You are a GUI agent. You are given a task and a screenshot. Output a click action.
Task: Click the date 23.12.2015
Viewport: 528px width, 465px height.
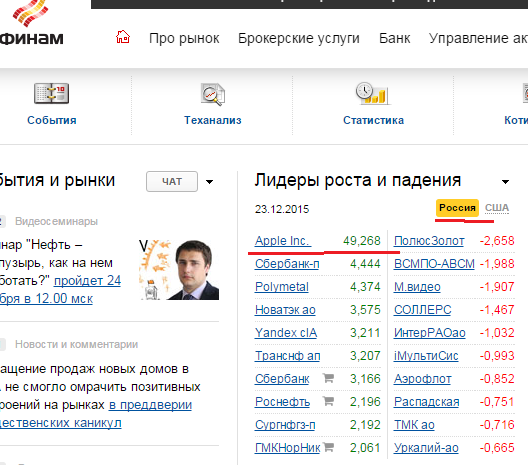click(282, 209)
